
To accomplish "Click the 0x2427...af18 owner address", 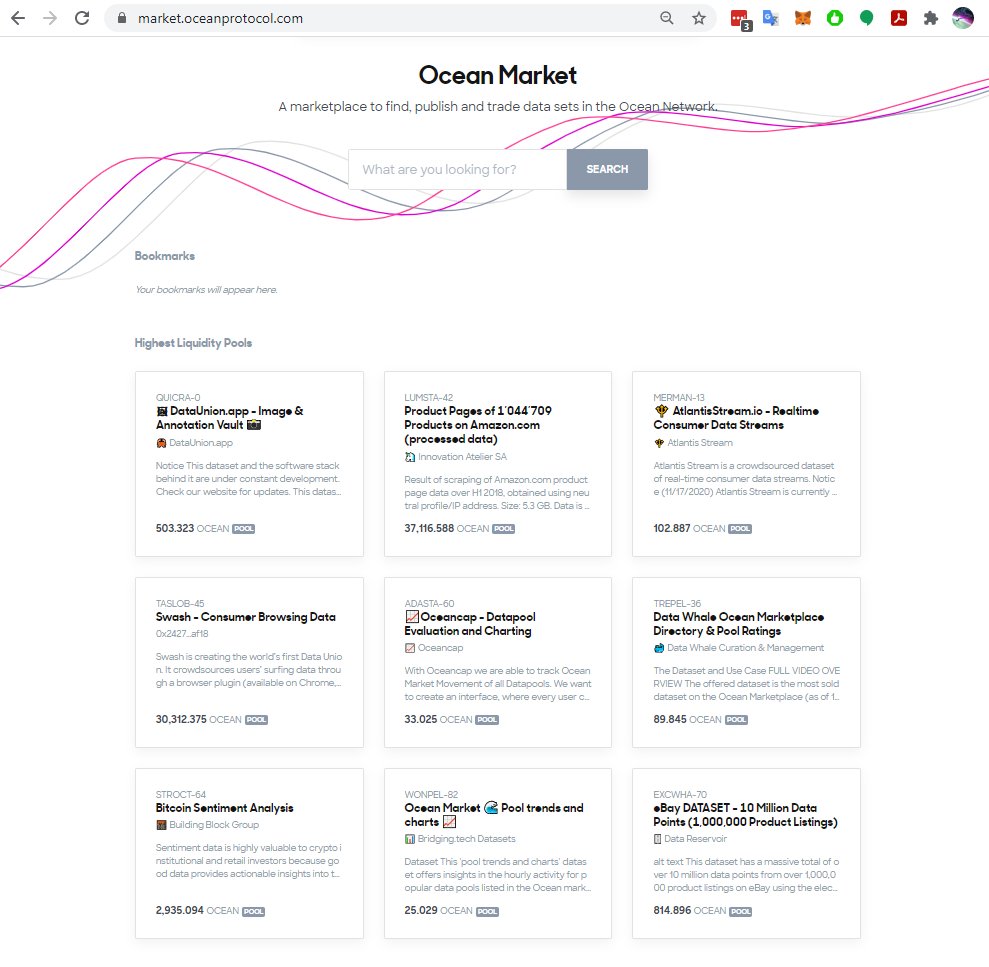I will pyautogui.click(x=182, y=633).
